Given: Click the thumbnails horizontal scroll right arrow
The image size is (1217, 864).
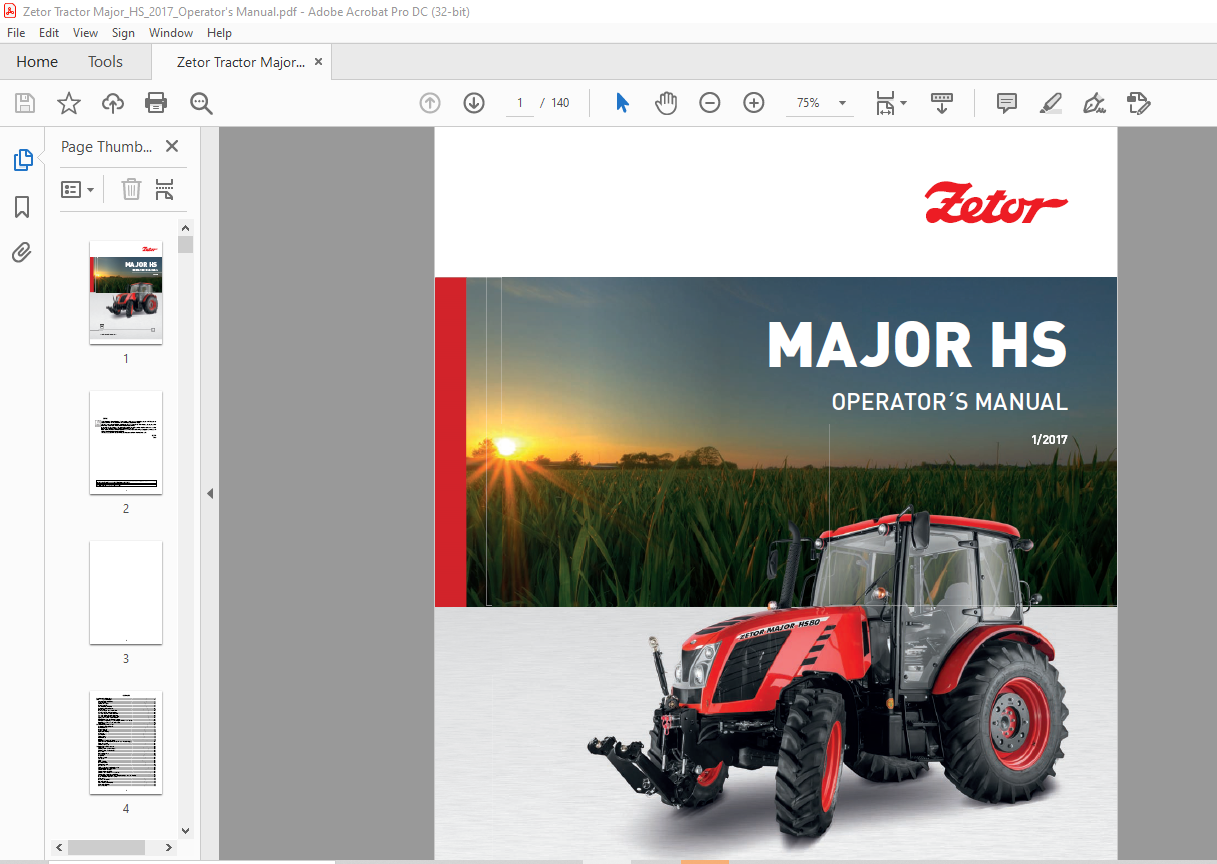Looking at the screenshot, I should pyautogui.click(x=168, y=847).
